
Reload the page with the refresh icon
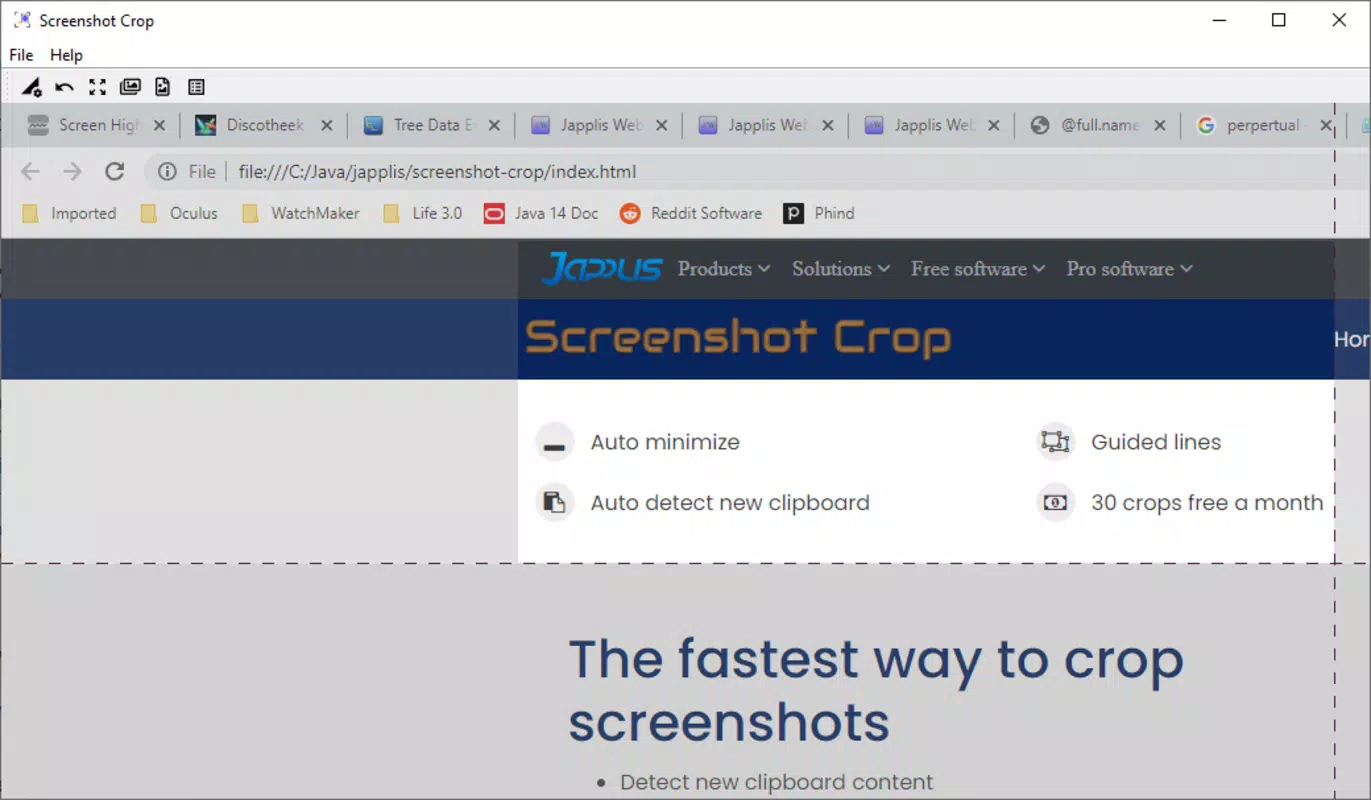pos(115,172)
